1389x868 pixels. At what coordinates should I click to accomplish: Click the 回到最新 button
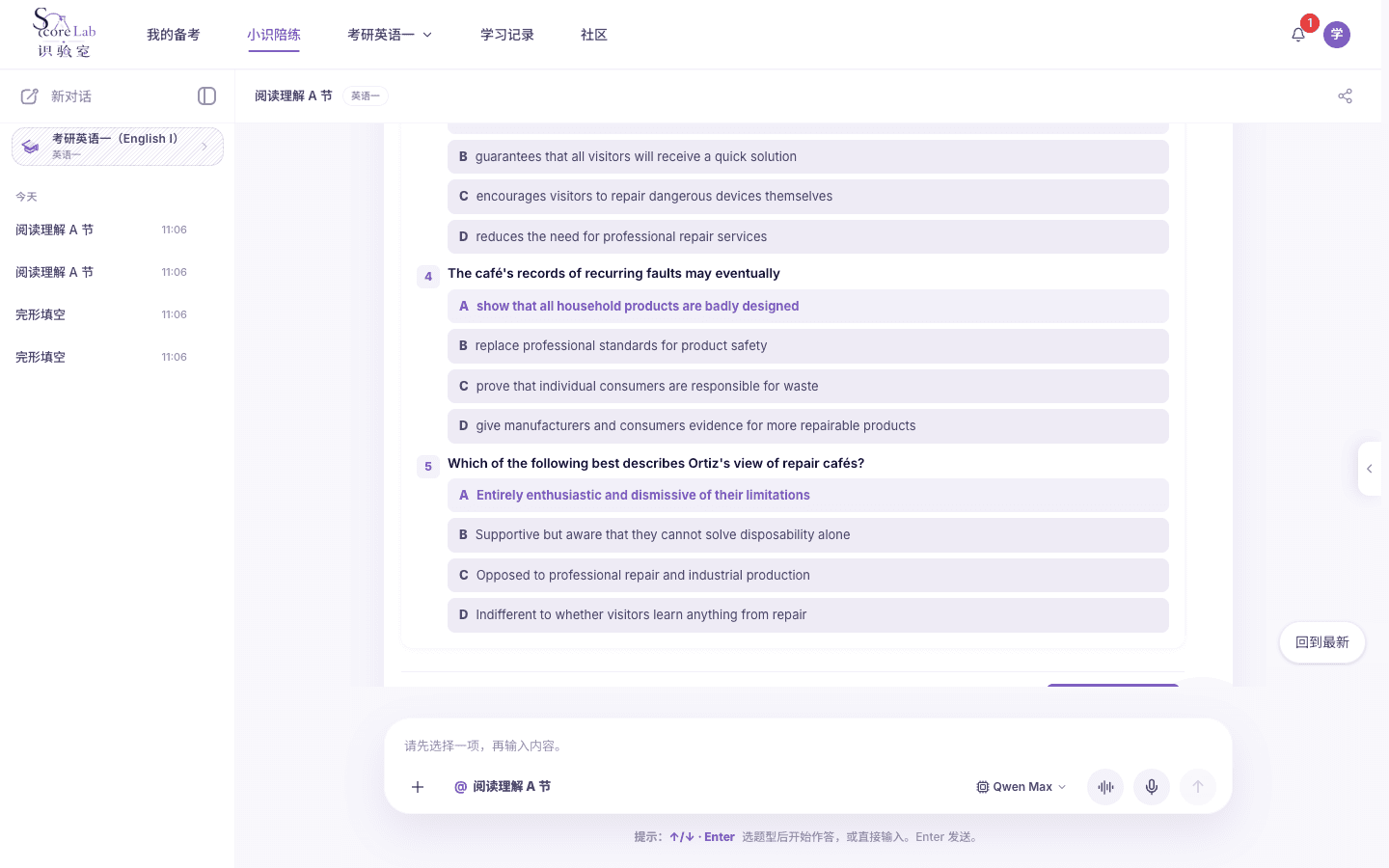[x=1322, y=642]
